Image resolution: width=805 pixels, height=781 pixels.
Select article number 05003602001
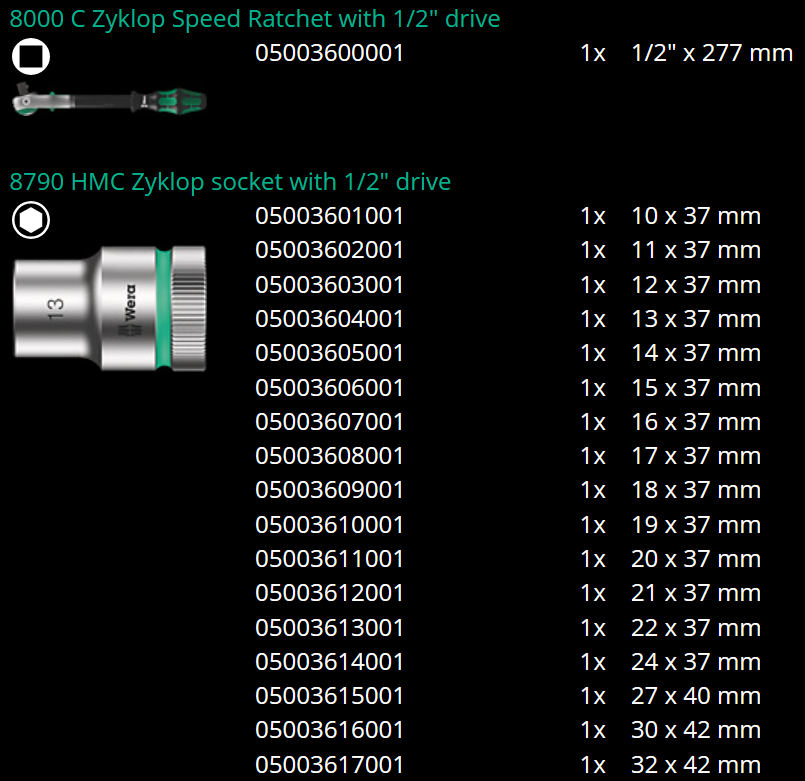(329, 251)
